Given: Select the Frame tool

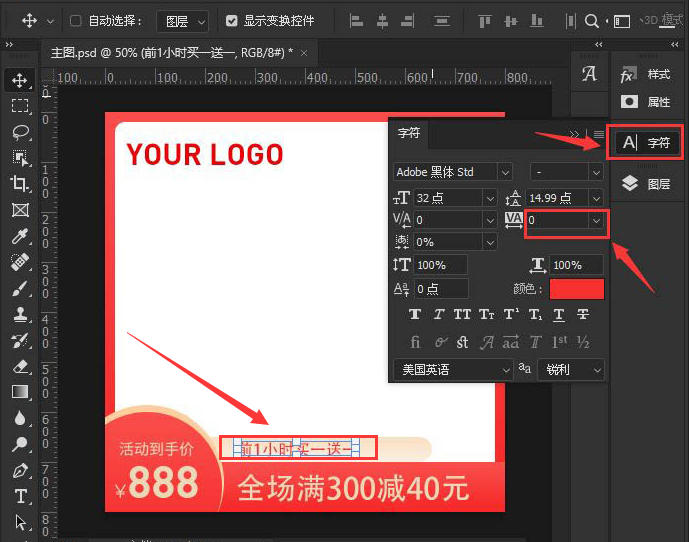Looking at the screenshot, I should [19, 210].
